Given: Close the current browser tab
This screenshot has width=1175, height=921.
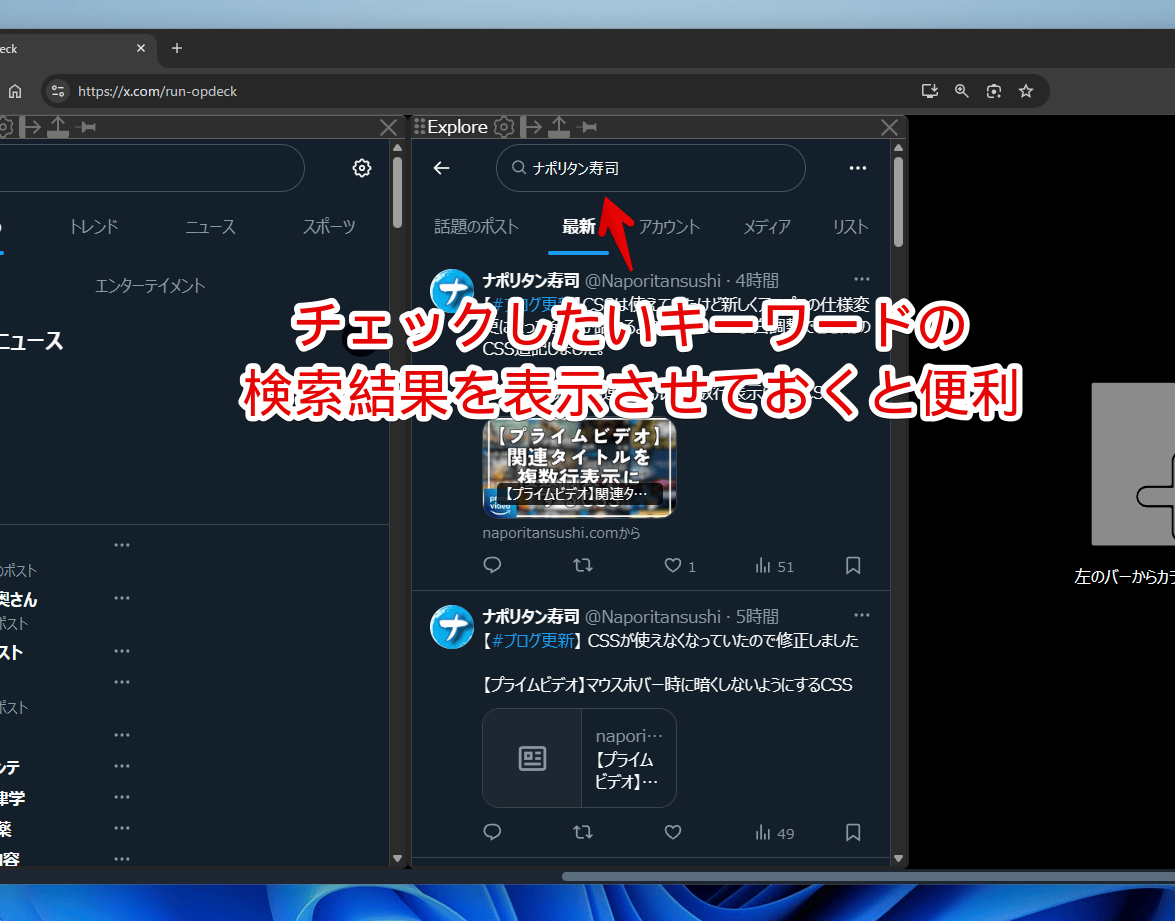Looking at the screenshot, I should [141, 48].
